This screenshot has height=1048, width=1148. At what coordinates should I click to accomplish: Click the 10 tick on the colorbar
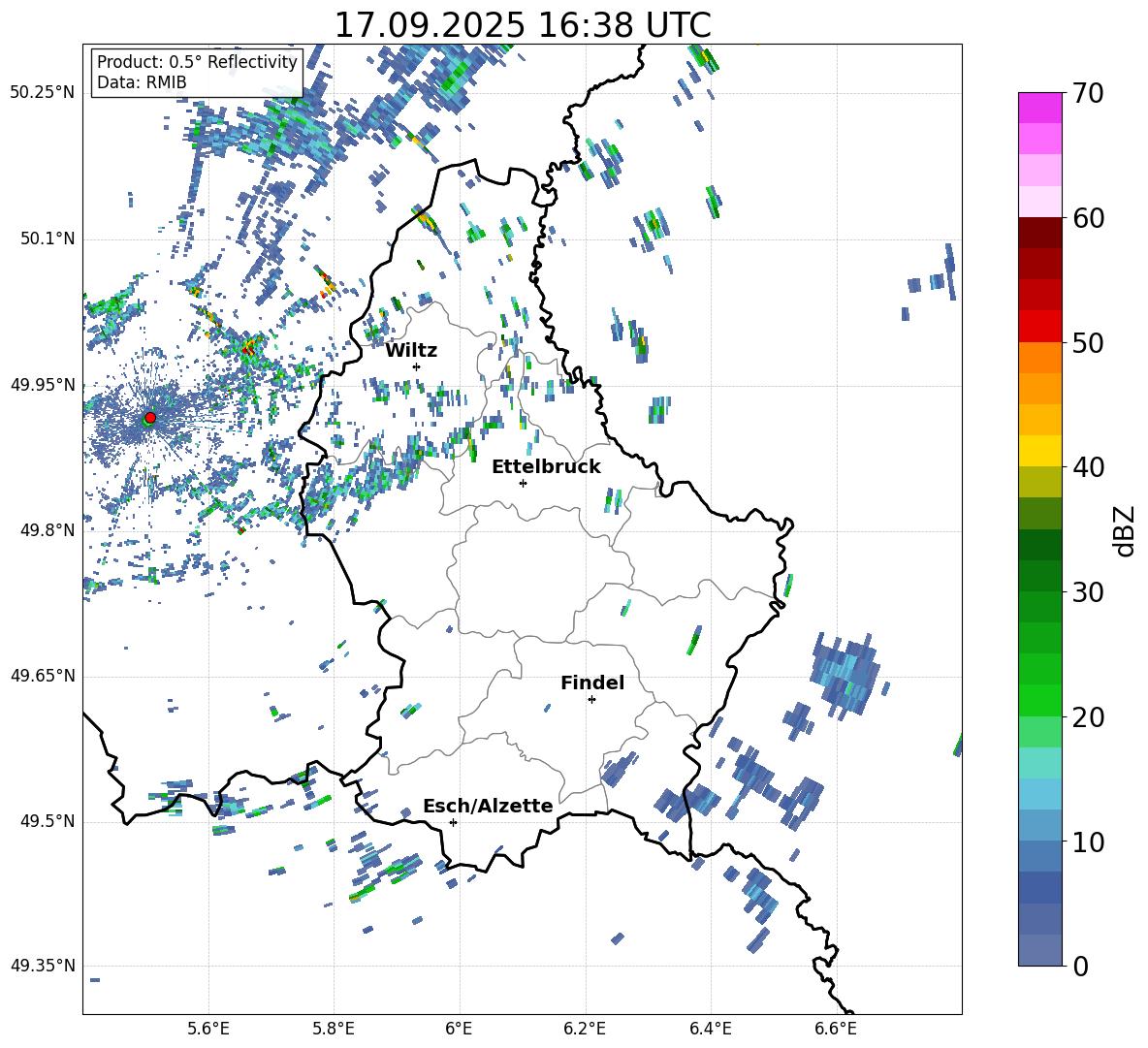point(1087,842)
